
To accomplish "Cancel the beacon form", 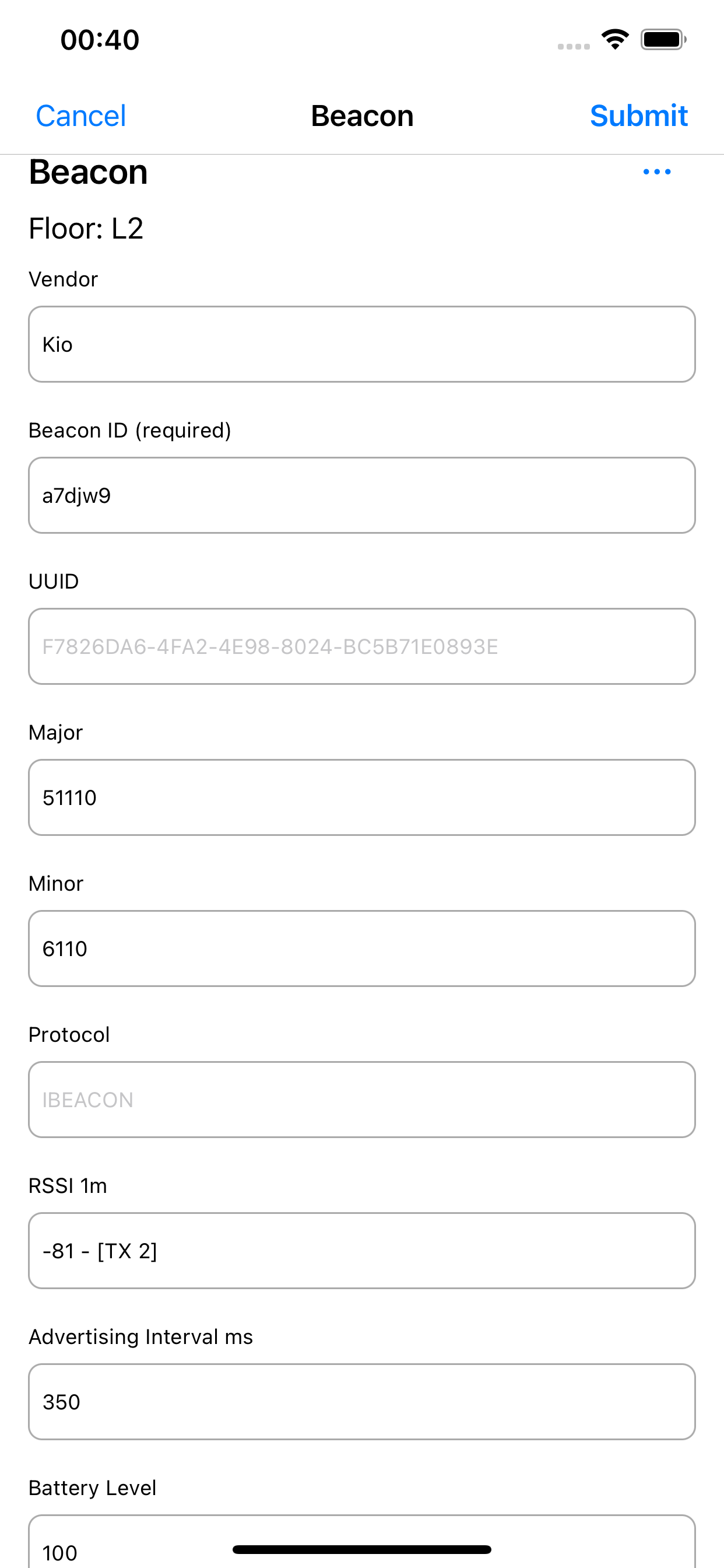I will tap(81, 116).
